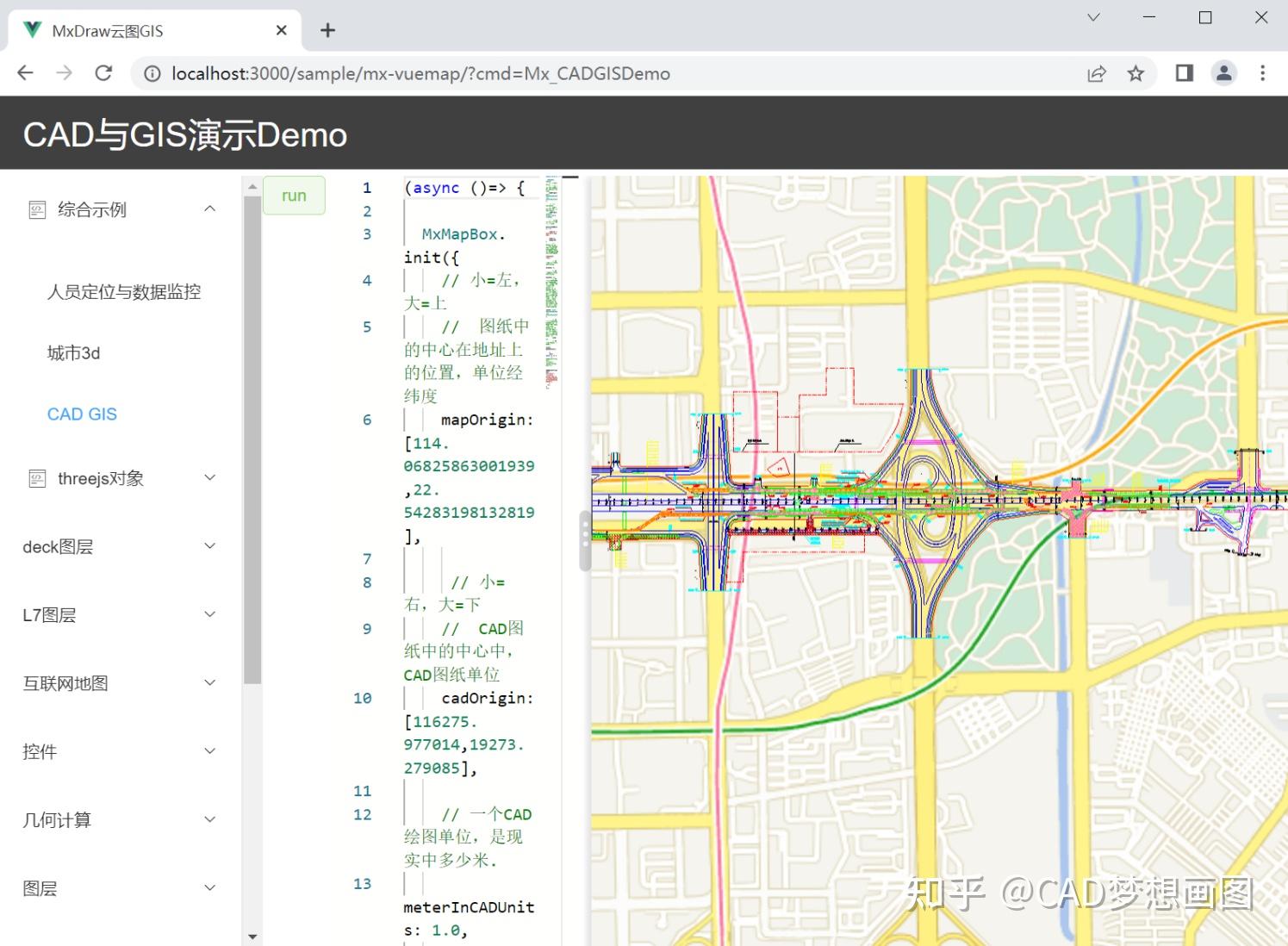
Task: Open the browser side panel icon
Action: coord(1183,73)
